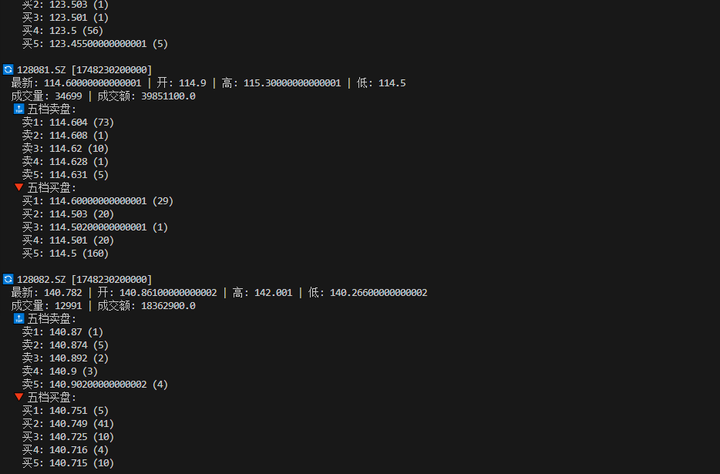The image size is (720, 474).
Task: Click the blue TOP icon under 128081.SZ
Action: [19, 109]
